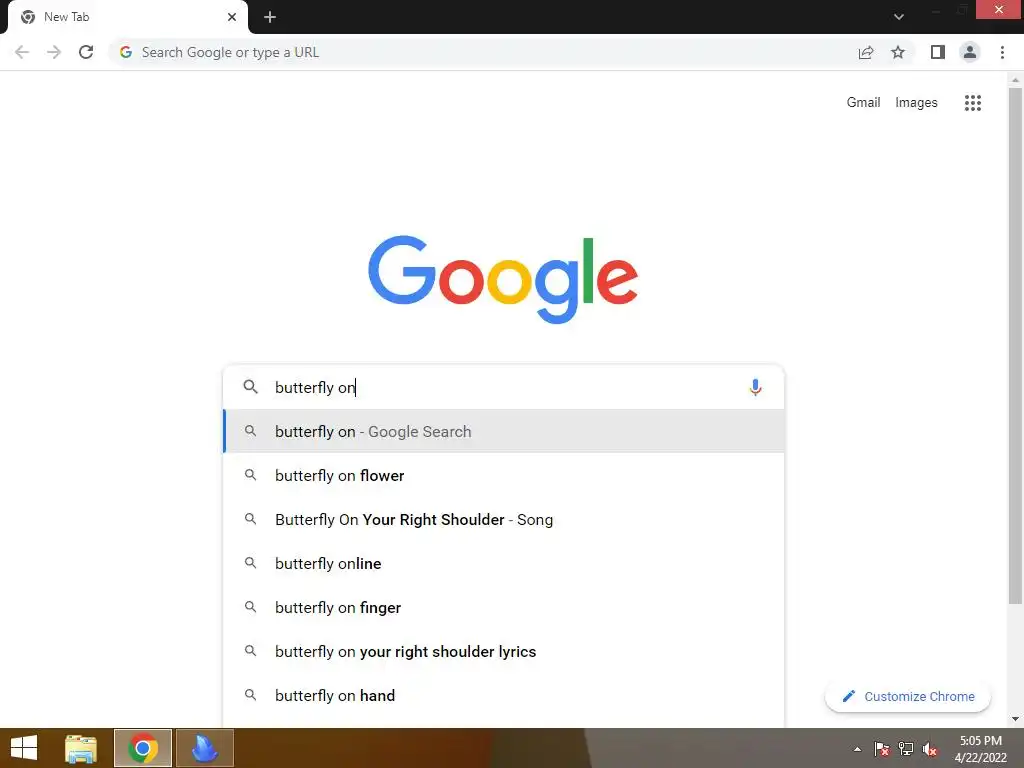Close the New Tab tab

click(232, 17)
